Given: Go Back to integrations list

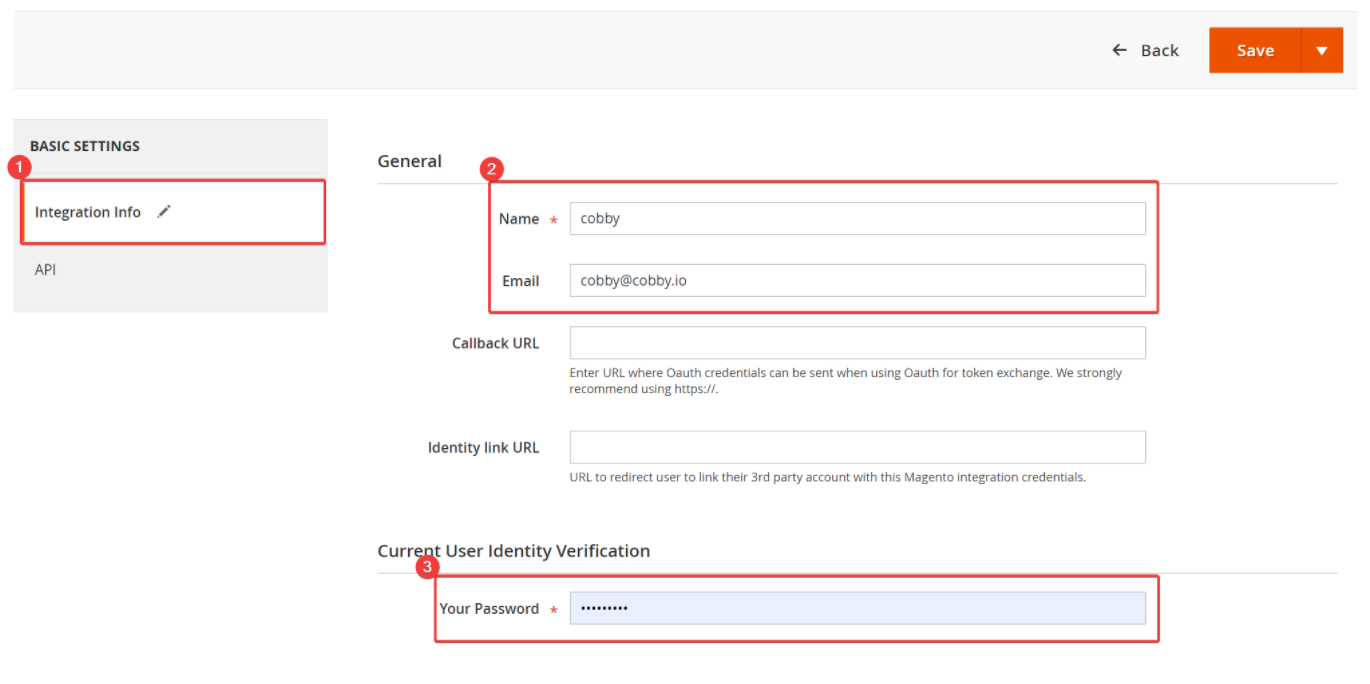Looking at the screenshot, I should click(x=1146, y=50).
